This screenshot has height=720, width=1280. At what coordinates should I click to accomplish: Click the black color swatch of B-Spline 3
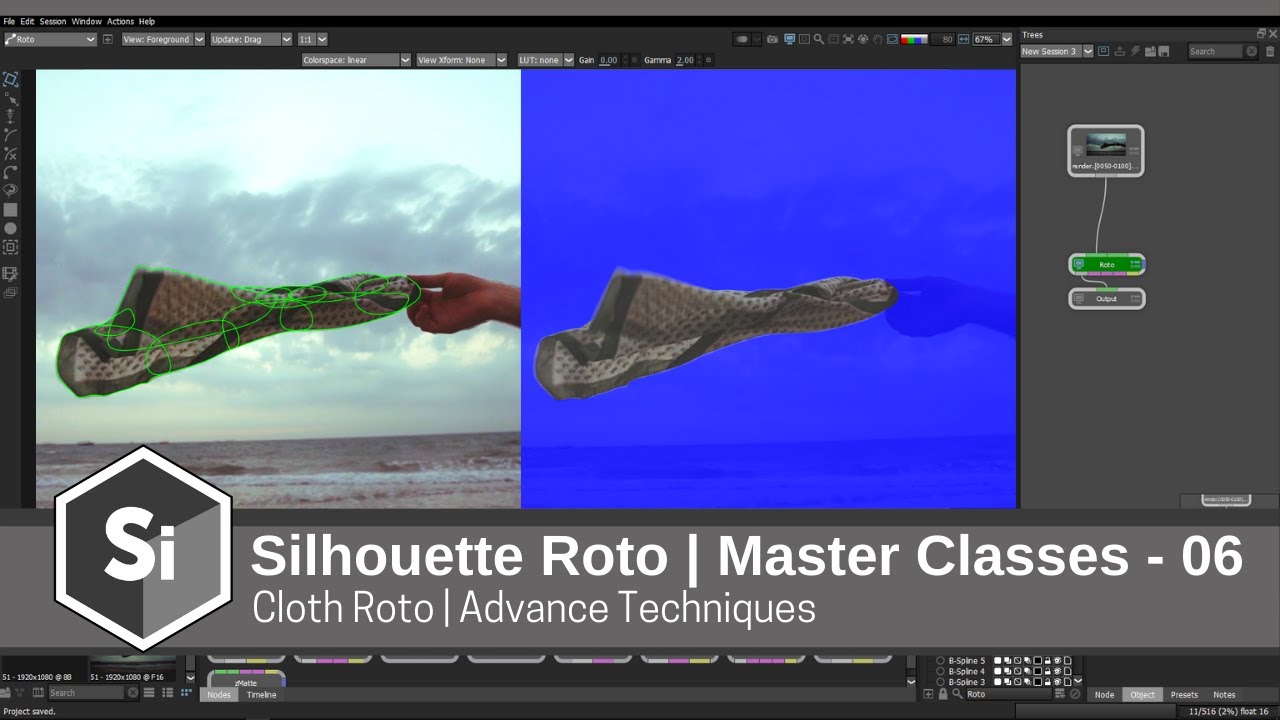1038,682
